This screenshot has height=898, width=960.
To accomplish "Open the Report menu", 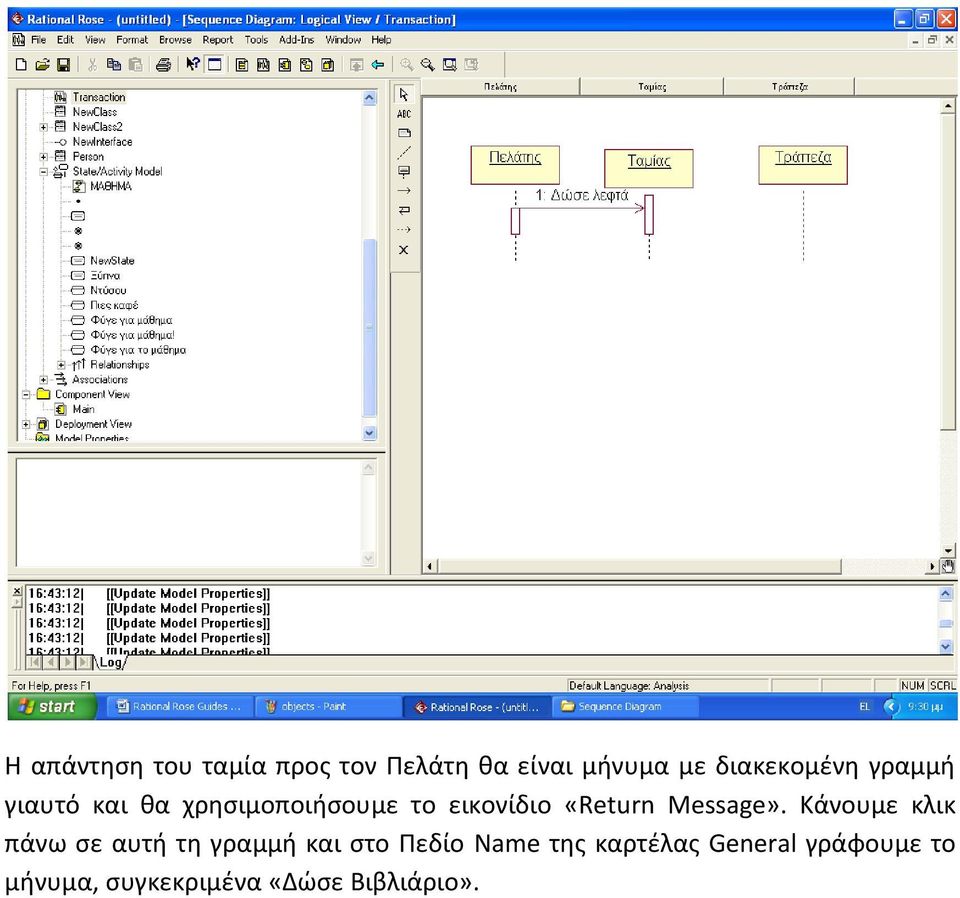I will pyautogui.click(x=218, y=40).
